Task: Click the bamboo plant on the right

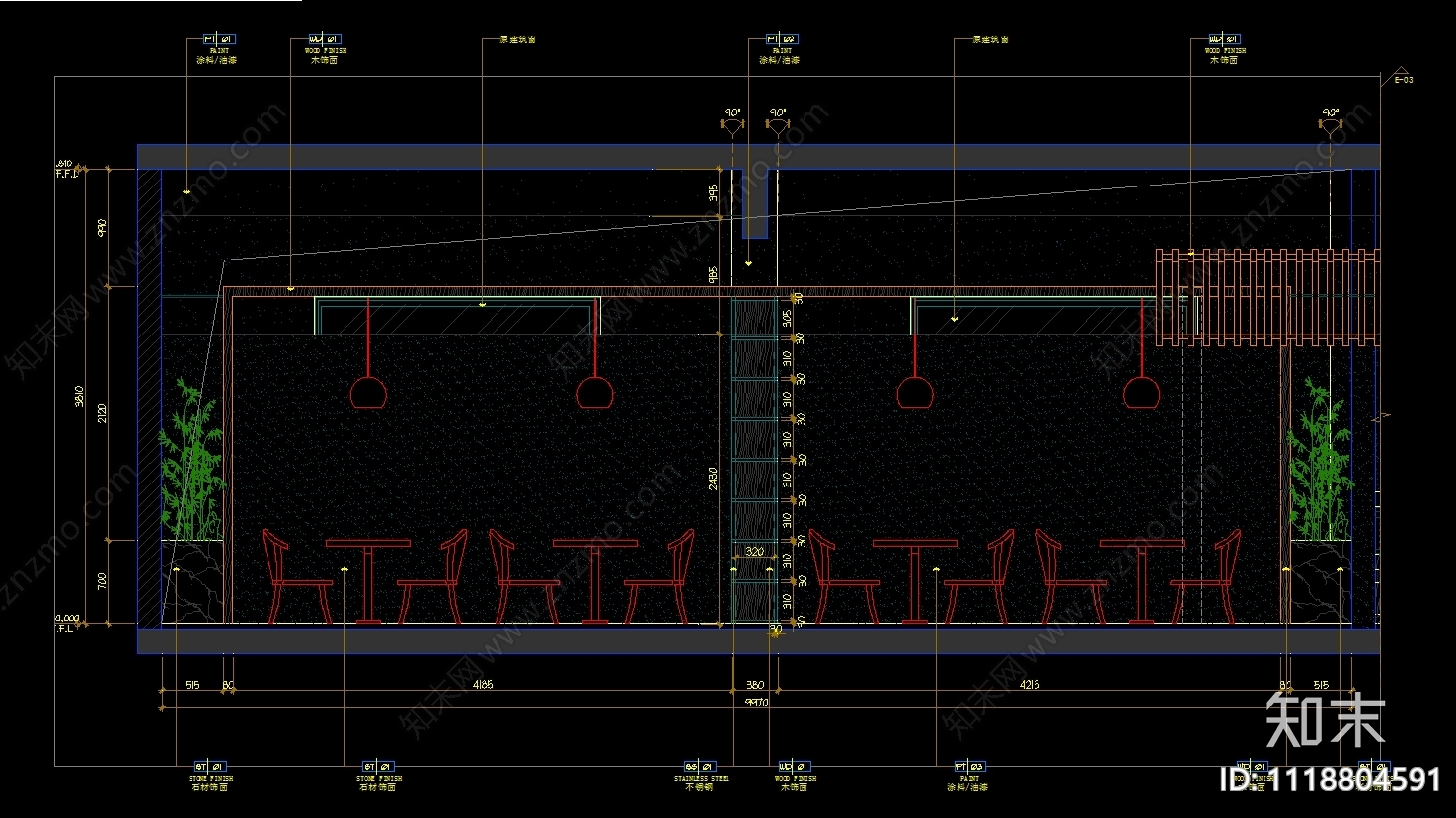Action: click(x=1319, y=459)
